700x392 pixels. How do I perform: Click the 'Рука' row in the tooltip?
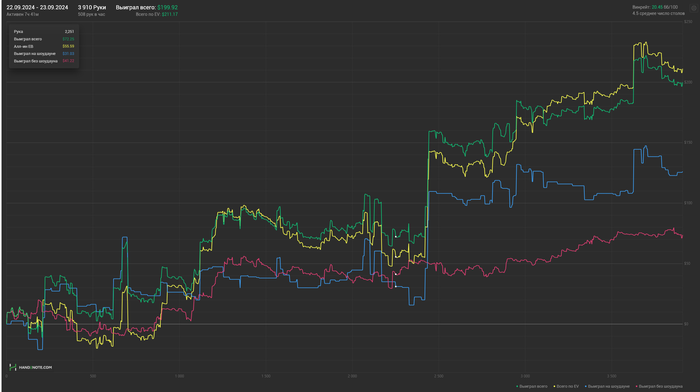(x=44, y=32)
